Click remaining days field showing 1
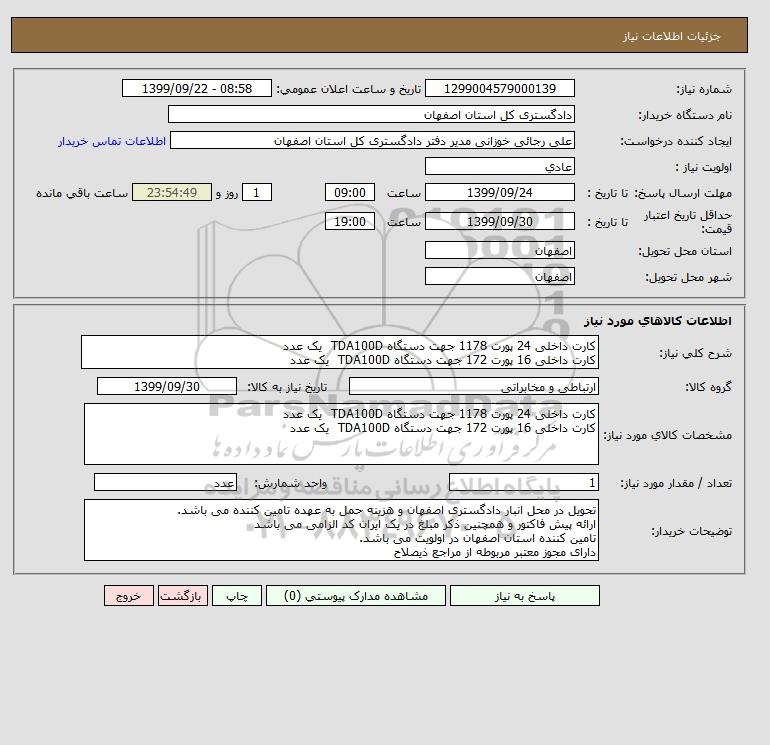 click(x=257, y=193)
